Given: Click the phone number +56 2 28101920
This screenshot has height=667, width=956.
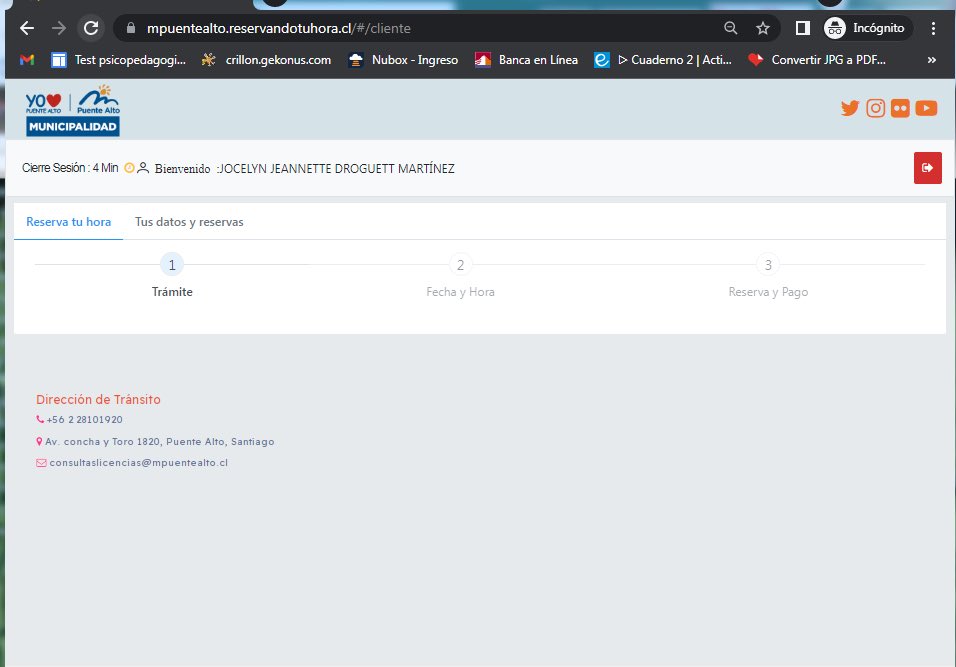Looking at the screenshot, I should (x=85, y=419).
